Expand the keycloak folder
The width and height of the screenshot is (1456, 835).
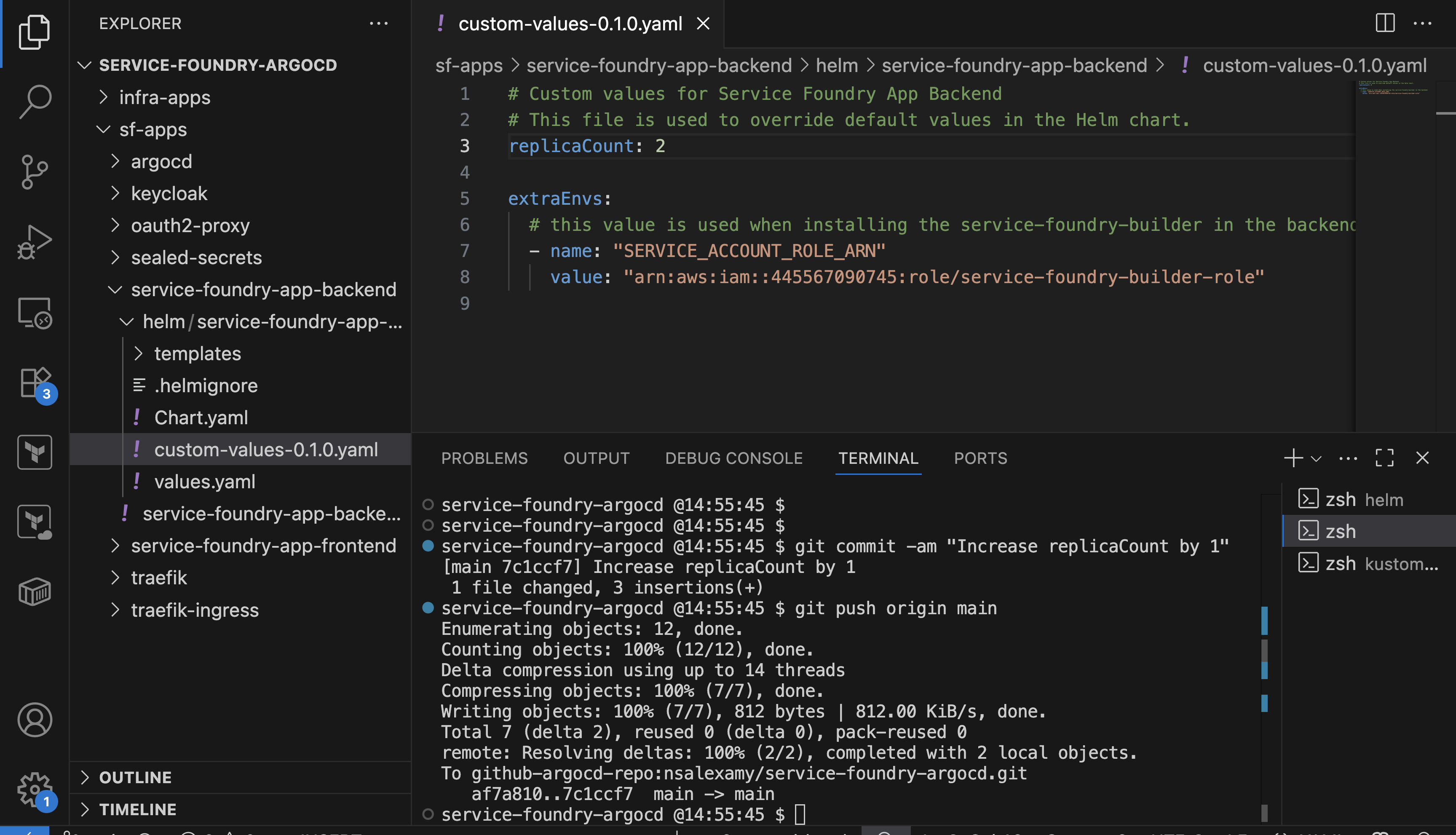point(240,193)
